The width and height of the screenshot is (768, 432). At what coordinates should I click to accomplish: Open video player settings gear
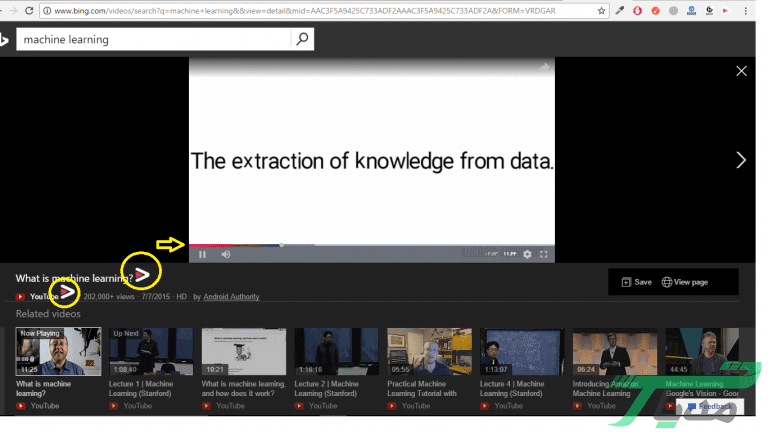[x=527, y=254]
